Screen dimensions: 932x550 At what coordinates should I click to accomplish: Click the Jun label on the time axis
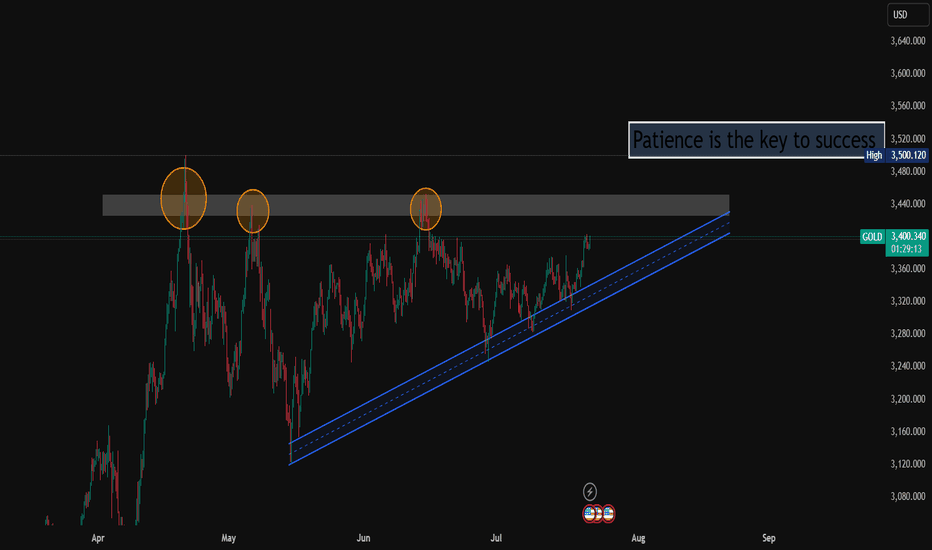[x=363, y=538]
